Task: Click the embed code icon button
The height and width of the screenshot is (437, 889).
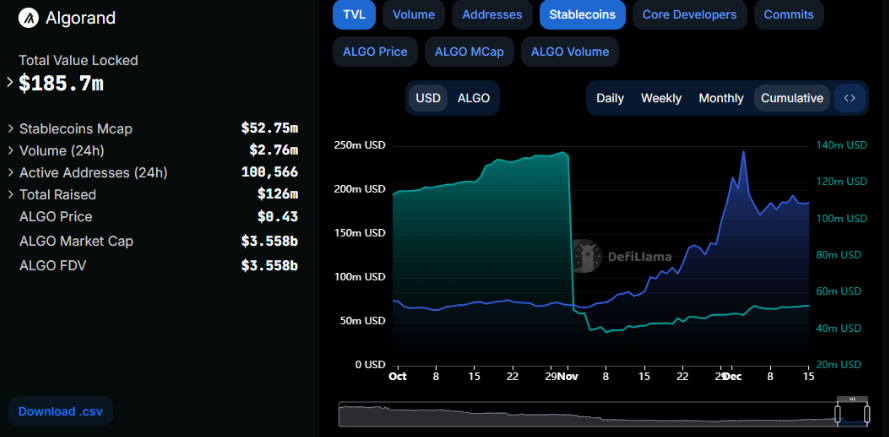Action: [x=849, y=98]
